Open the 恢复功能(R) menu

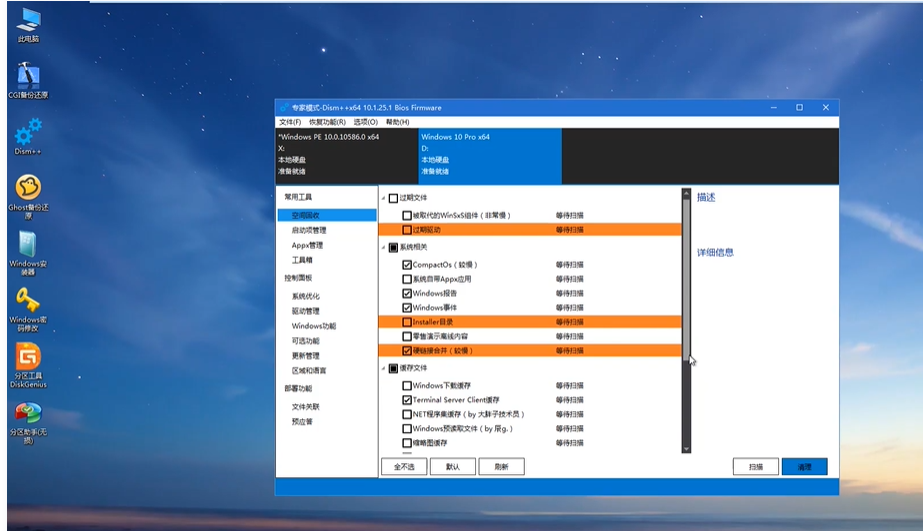point(327,122)
